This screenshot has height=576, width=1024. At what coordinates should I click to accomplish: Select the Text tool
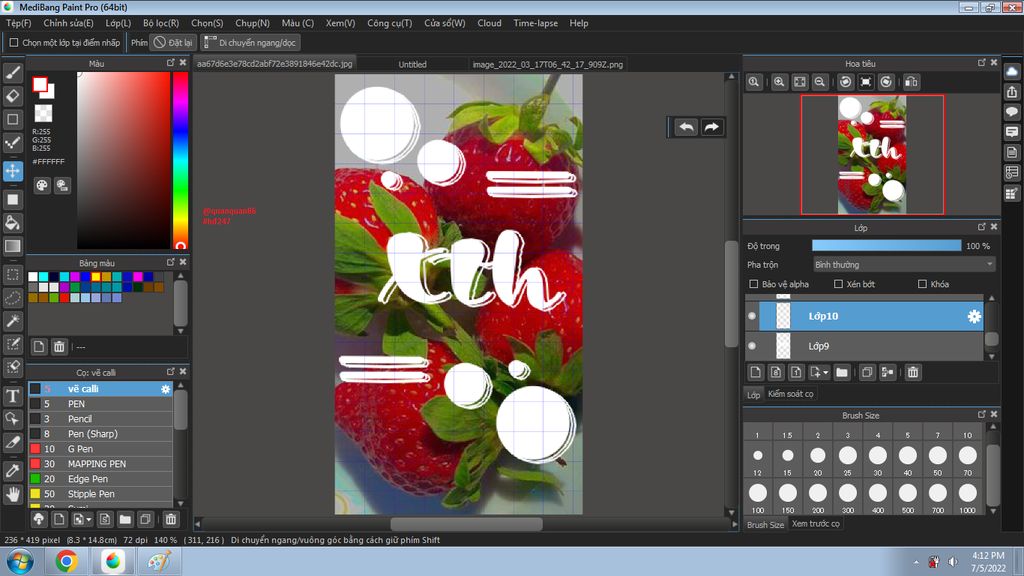pyautogui.click(x=12, y=396)
